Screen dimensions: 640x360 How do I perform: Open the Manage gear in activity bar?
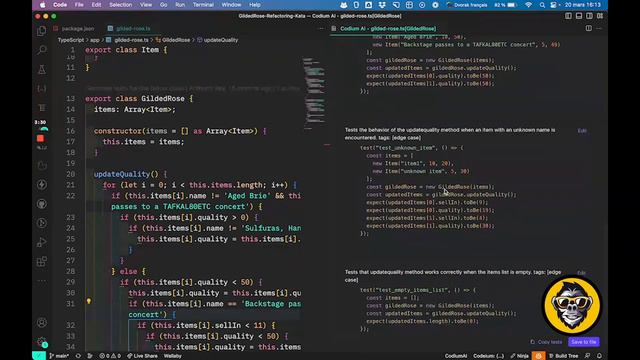(42, 342)
